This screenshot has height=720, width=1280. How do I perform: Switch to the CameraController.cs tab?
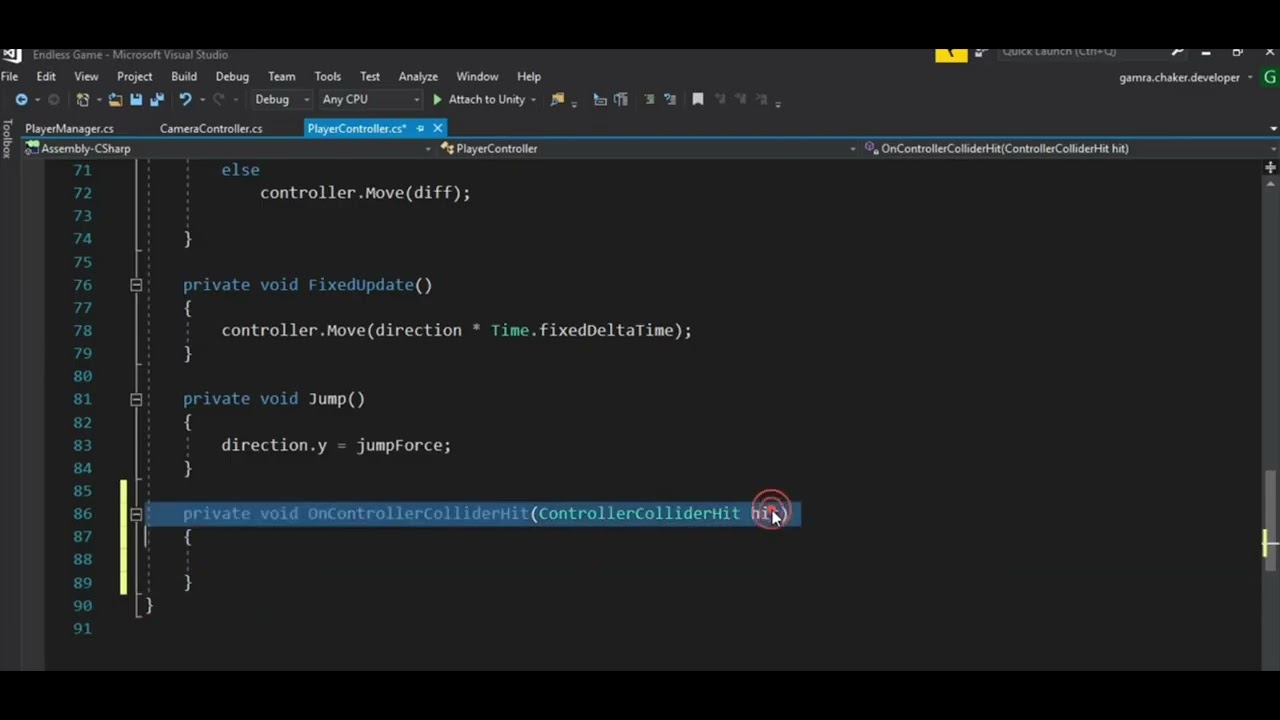pos(211,129)
